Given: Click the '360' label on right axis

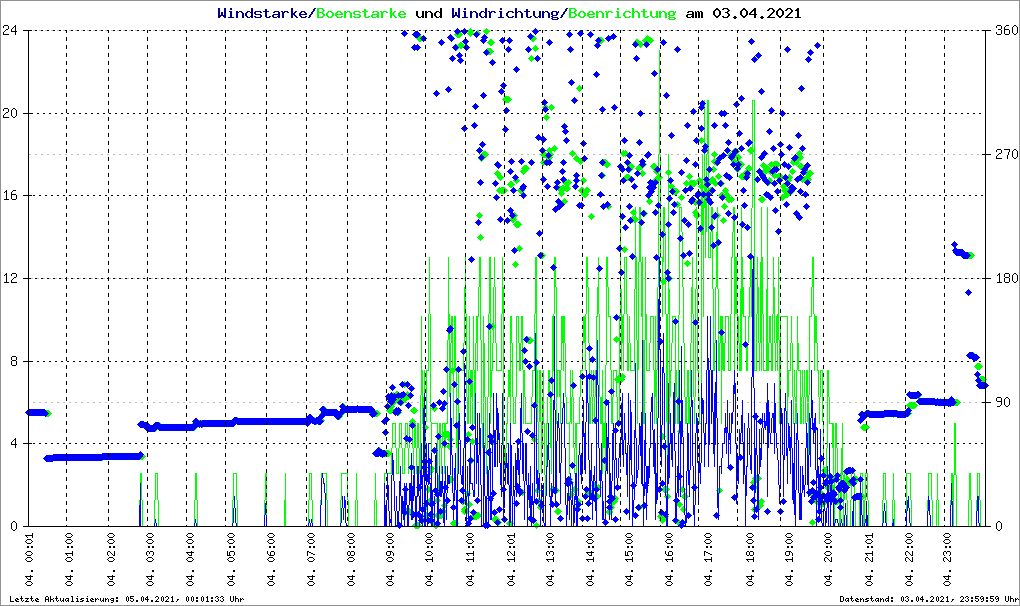Looking at the screenshot, I should [1005, 30].
